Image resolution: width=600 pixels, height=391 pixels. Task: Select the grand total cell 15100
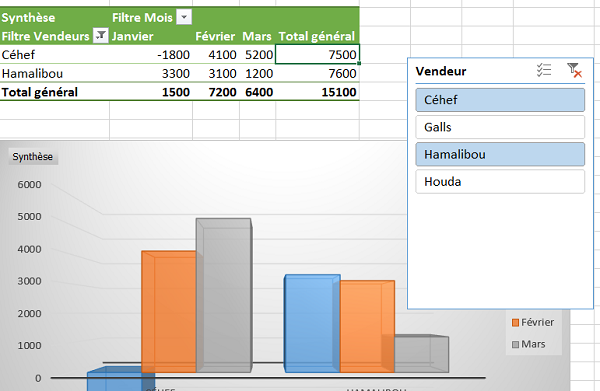coord(317,92)
